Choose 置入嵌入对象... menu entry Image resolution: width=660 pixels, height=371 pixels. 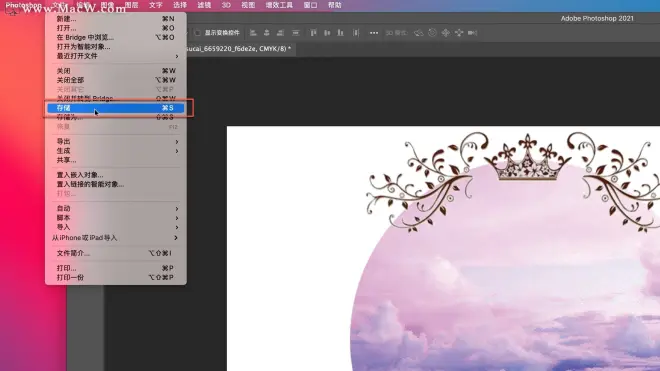coord(116,175)
